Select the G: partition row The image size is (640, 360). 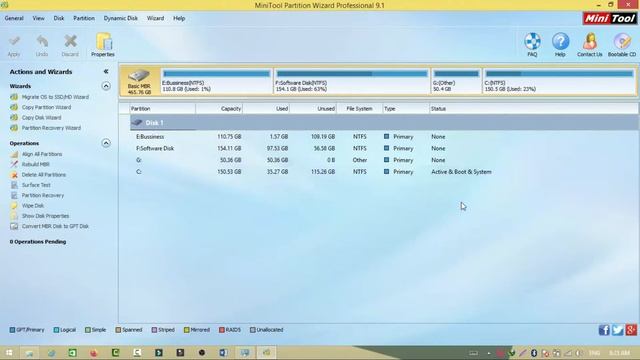click(384, 160)
